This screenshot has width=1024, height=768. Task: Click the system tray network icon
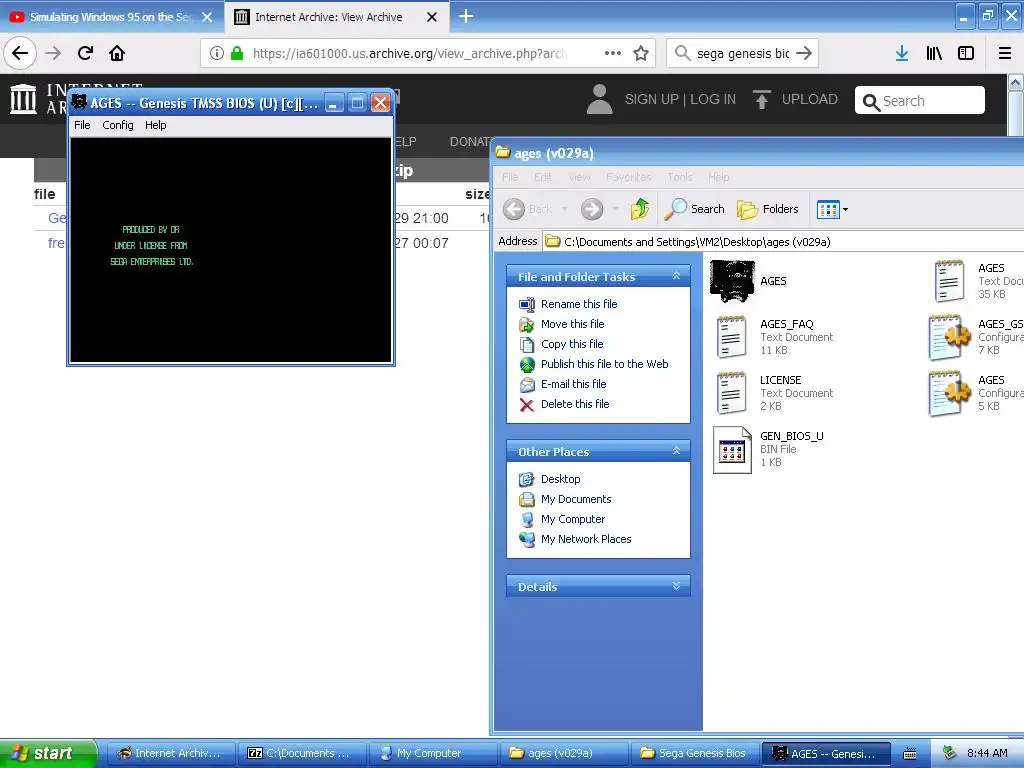(950, 754)
